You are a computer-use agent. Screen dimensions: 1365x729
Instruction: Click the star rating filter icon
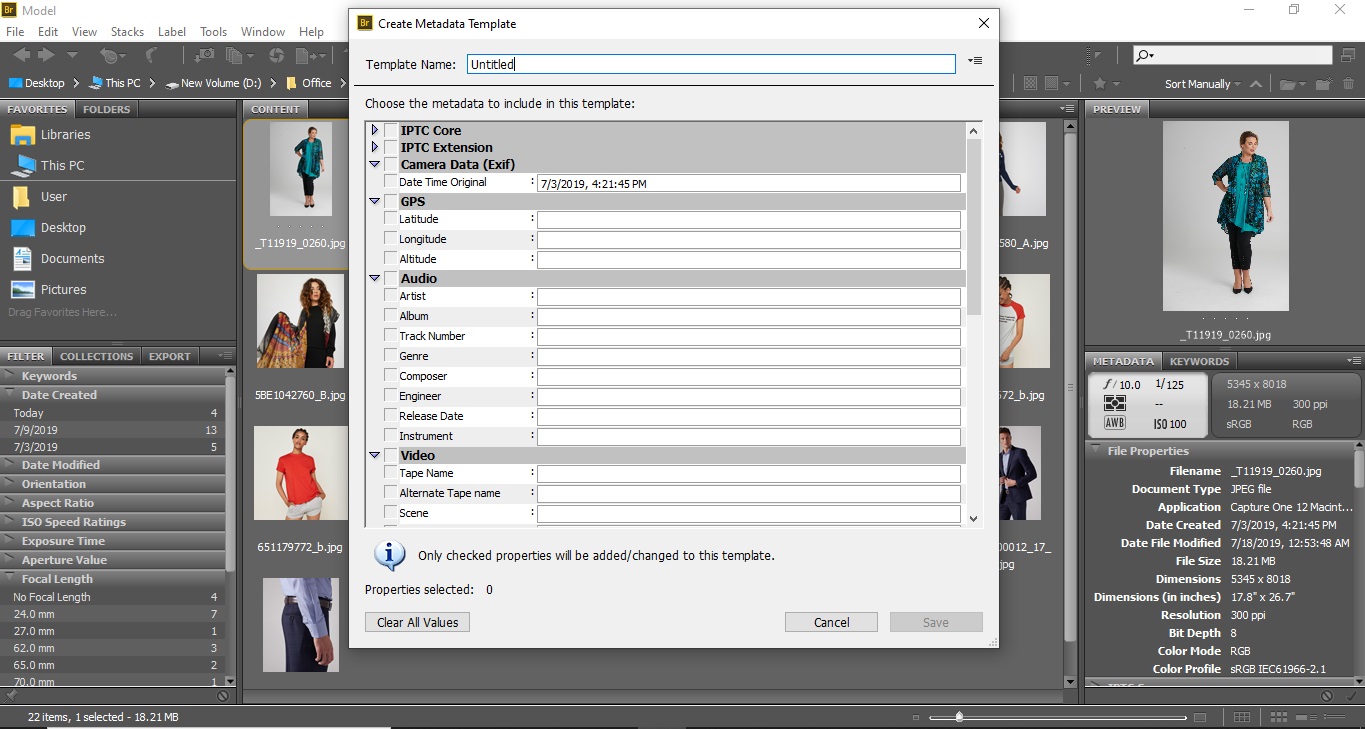1101,82
